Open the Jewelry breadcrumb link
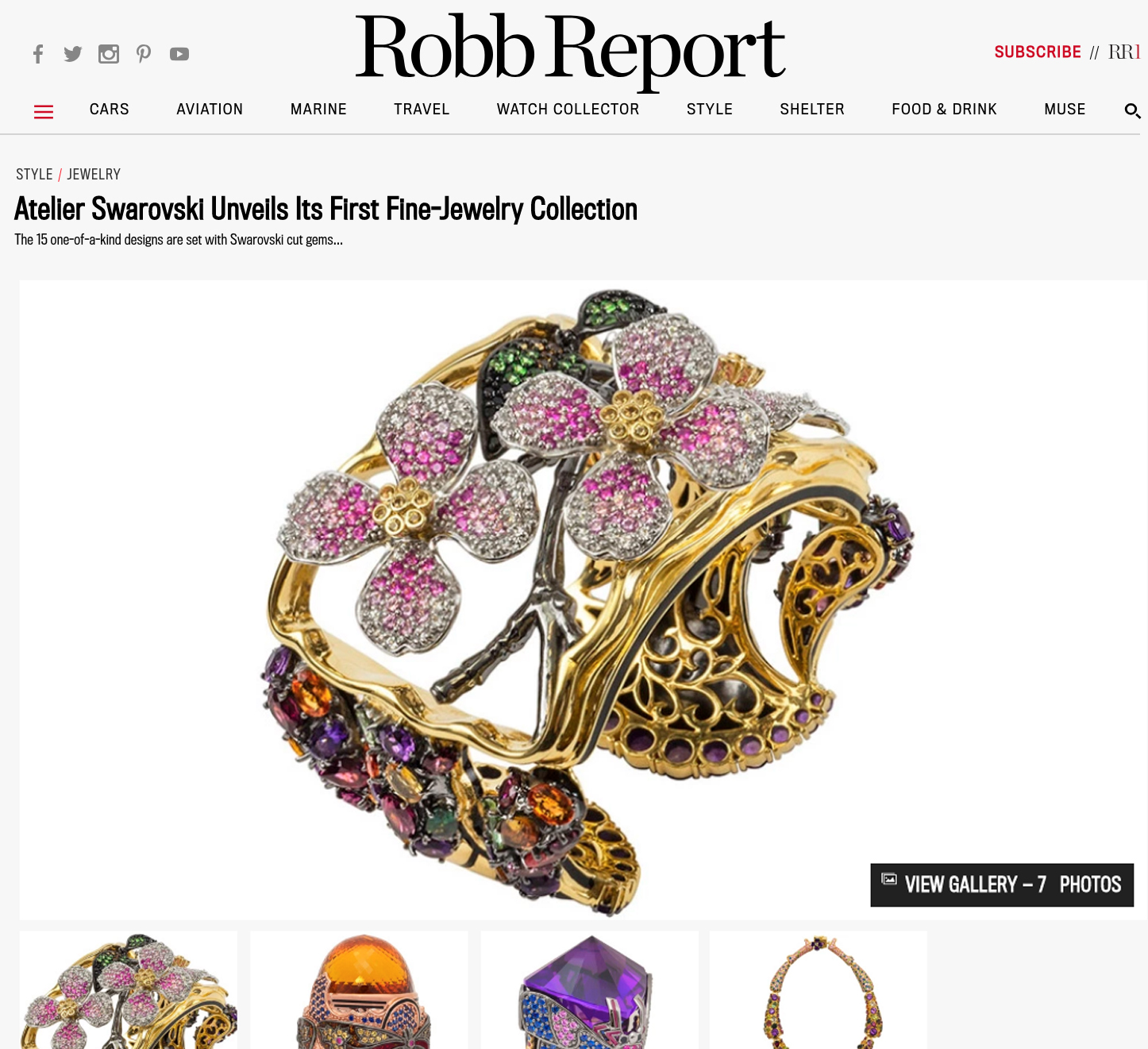This screenshot has width=1148, height=1049. click(x=94, y=175)
